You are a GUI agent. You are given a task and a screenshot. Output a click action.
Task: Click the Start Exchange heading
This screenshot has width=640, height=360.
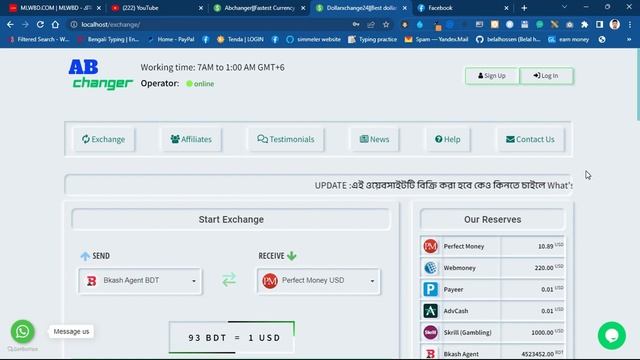pyautogui.click(x=231, y=219)
